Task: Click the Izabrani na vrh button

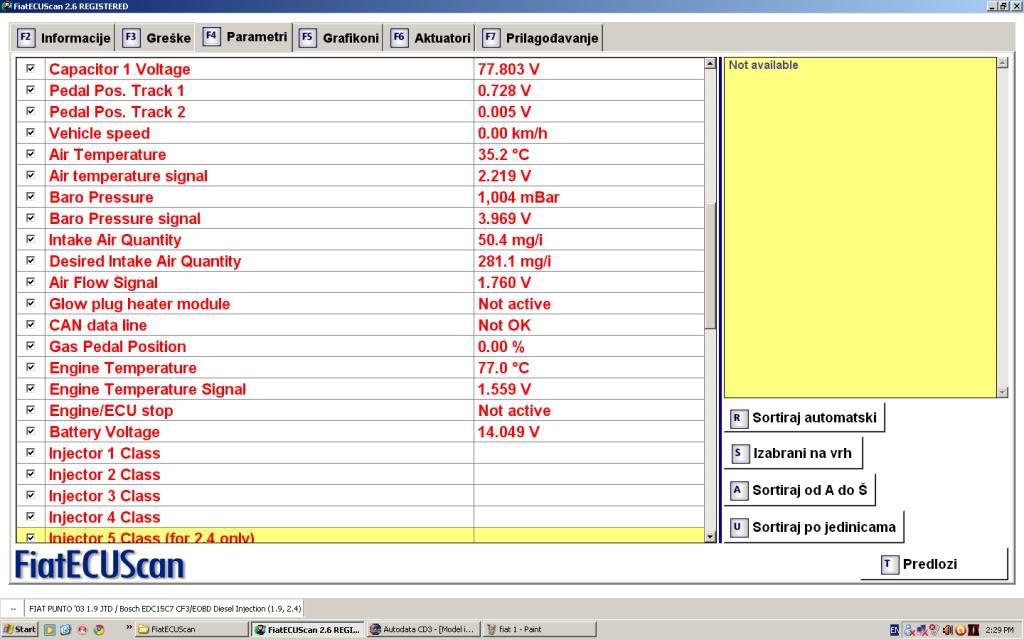Action: tap(793, 453)
